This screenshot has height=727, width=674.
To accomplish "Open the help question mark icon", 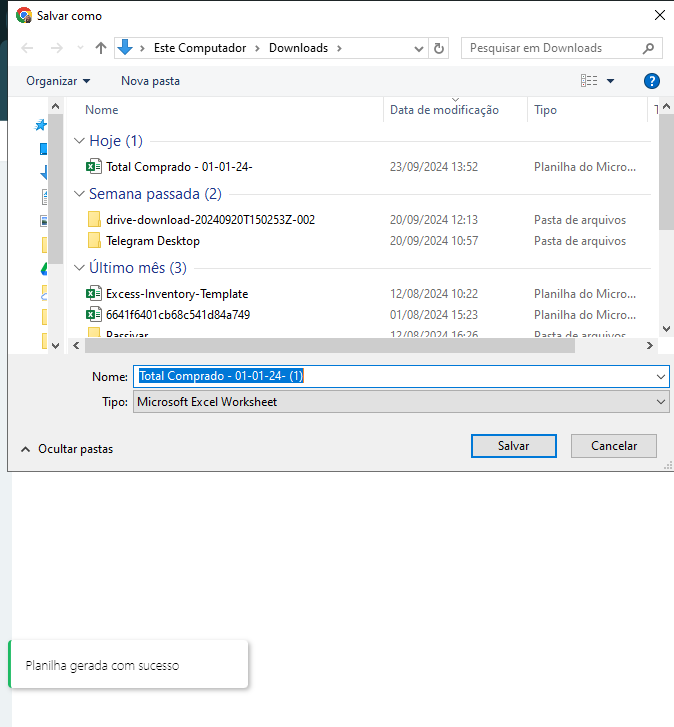I will tap(651, 81).
